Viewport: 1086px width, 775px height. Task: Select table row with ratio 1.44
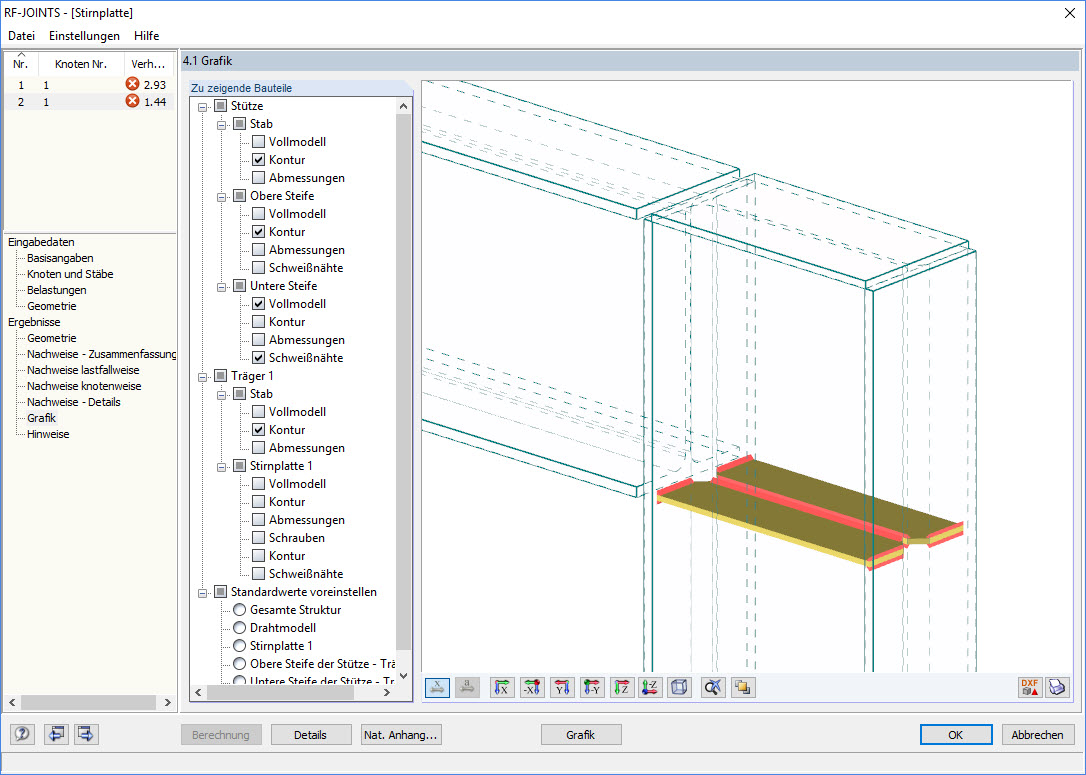(89, 102)
